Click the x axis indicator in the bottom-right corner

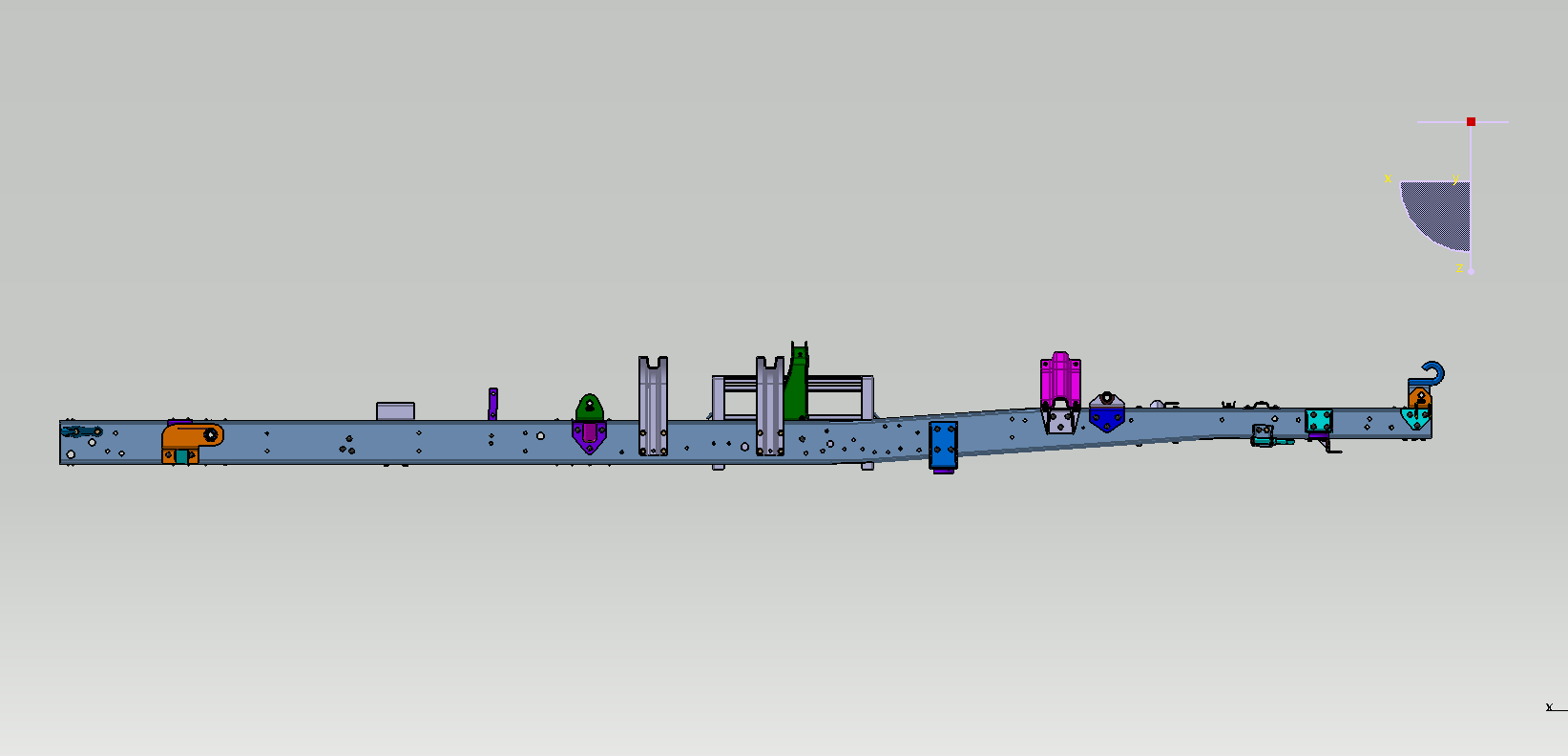point(1549,707)
